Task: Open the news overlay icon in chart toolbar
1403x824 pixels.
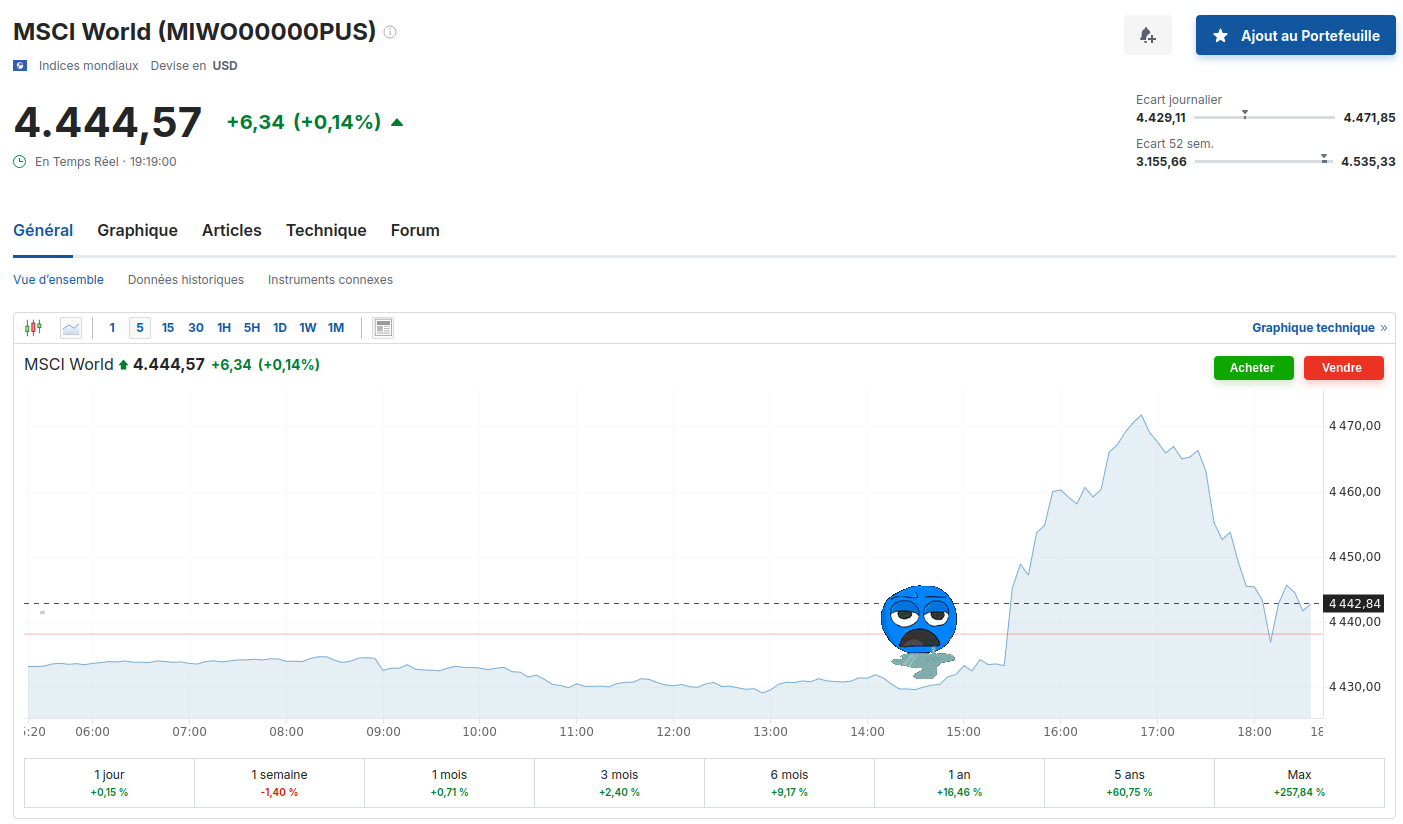Action: 383,327
